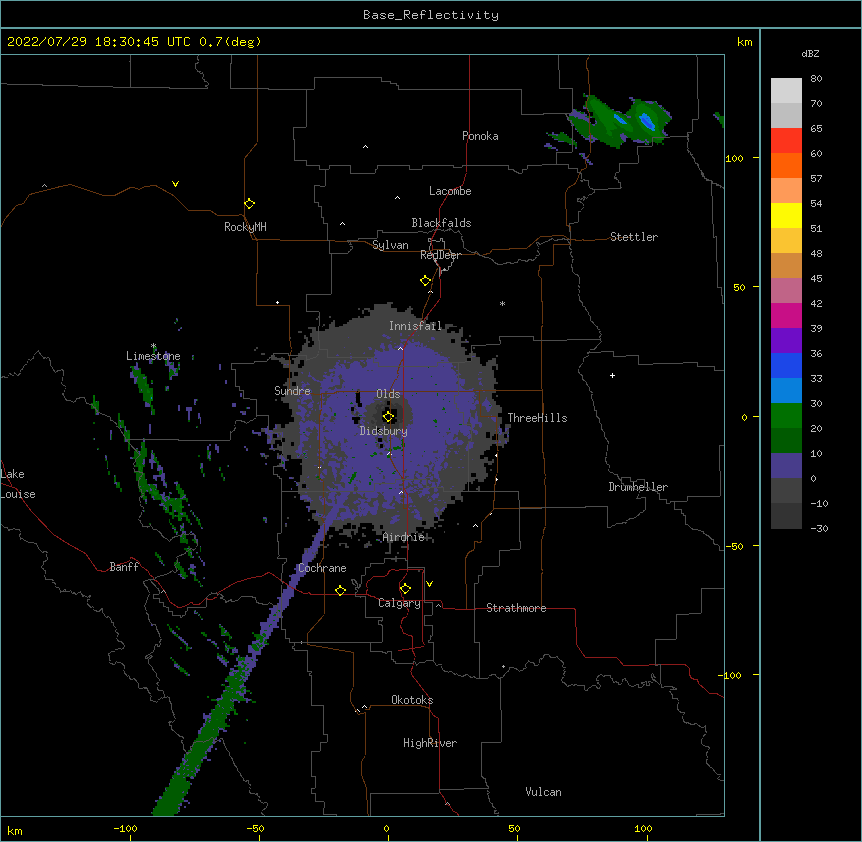This screenshot has width=862, height=842.
Task: Click the yellow marker south of RedDeer
Action: [425, 281]
